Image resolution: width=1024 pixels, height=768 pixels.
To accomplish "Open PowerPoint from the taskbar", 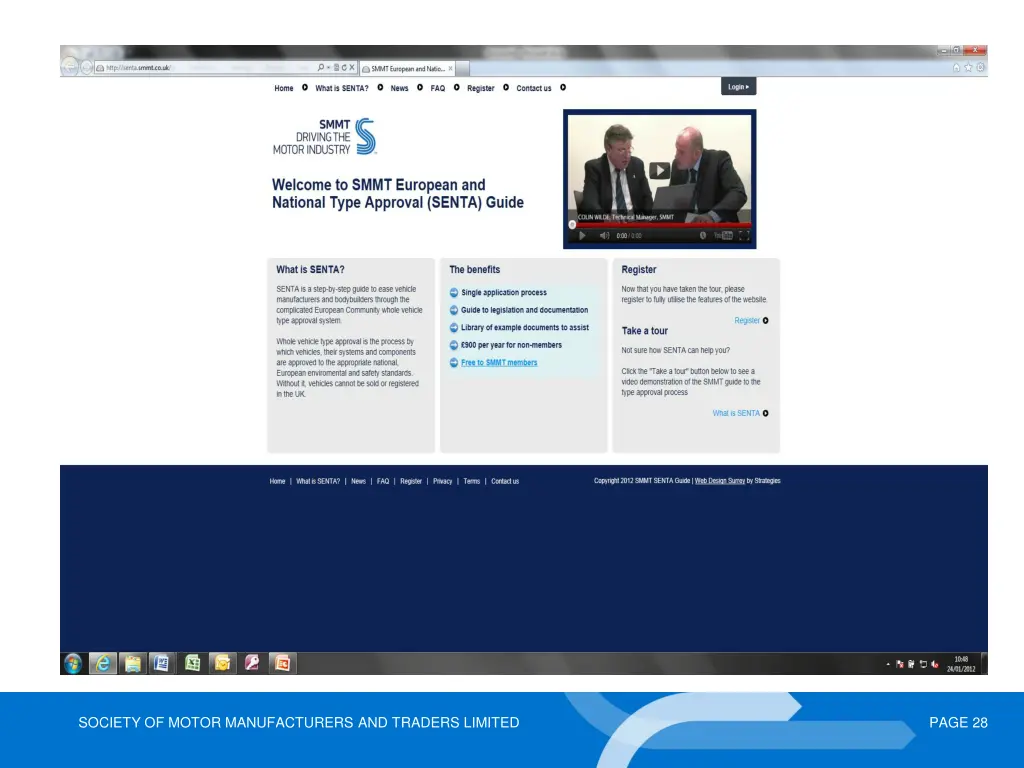I will tap(282, 664).
